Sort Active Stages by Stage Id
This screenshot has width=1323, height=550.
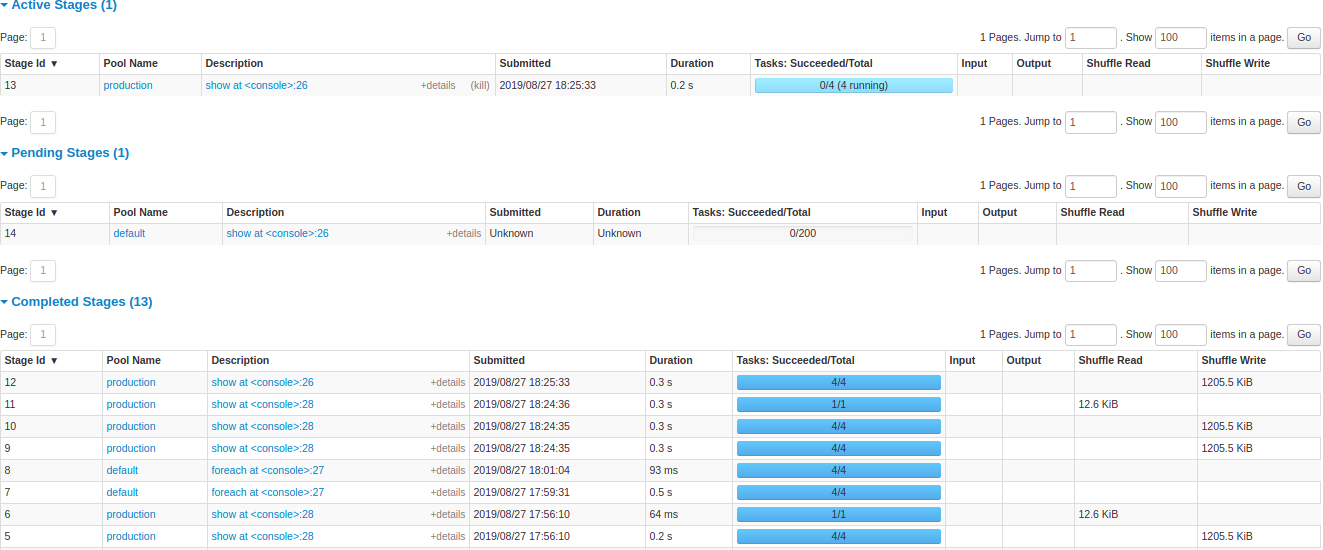coord(31,64)
